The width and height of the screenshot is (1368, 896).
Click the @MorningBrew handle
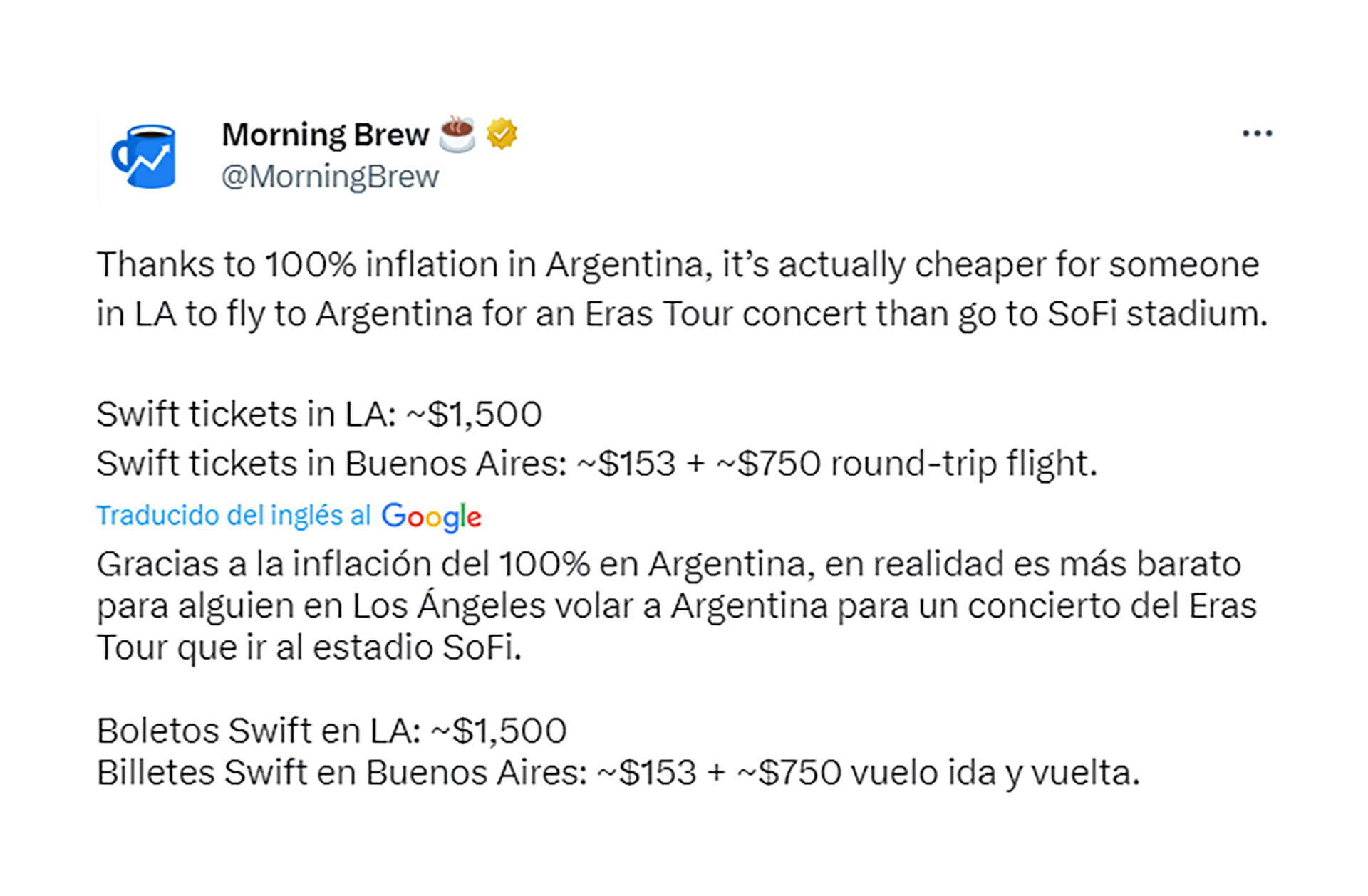point(330,177)
